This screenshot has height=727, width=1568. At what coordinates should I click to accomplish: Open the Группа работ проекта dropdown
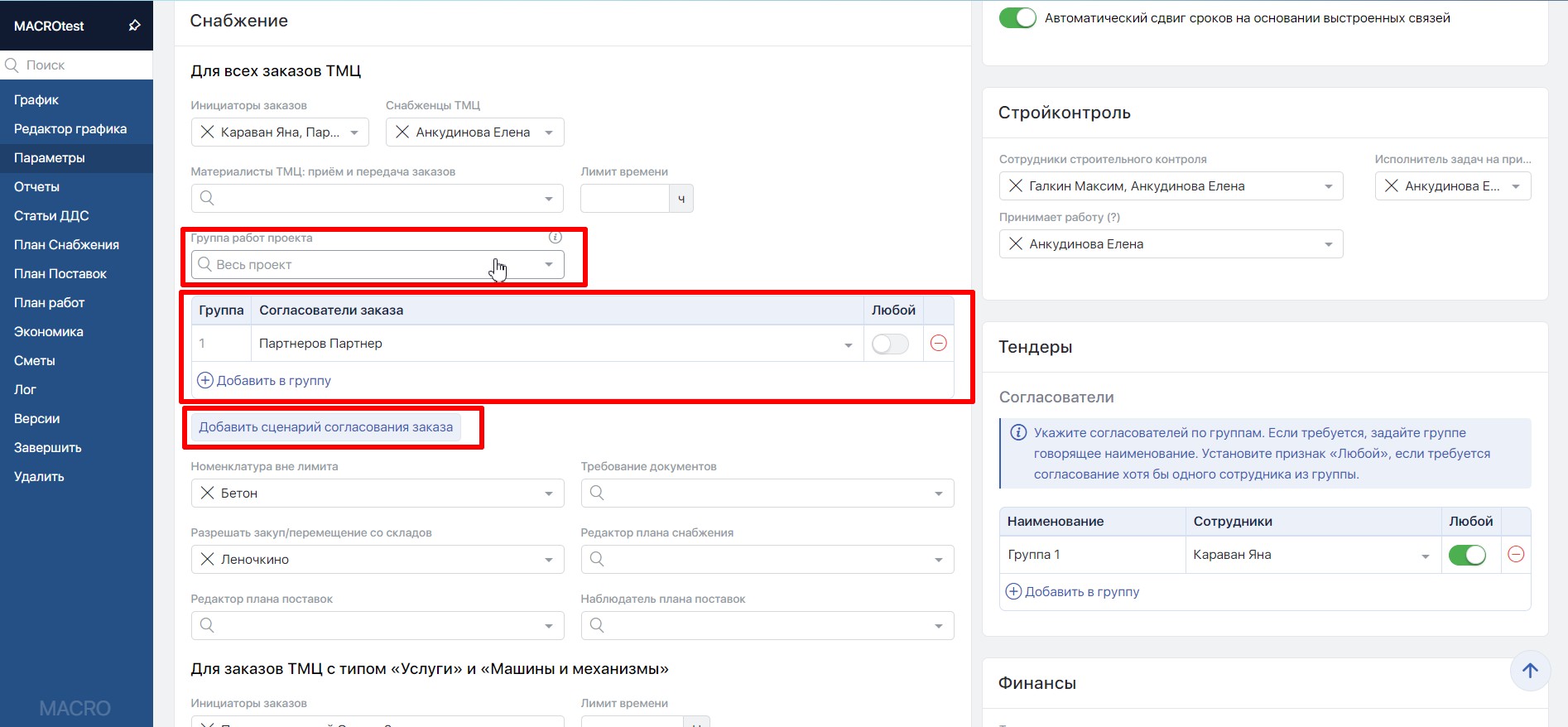548,265
